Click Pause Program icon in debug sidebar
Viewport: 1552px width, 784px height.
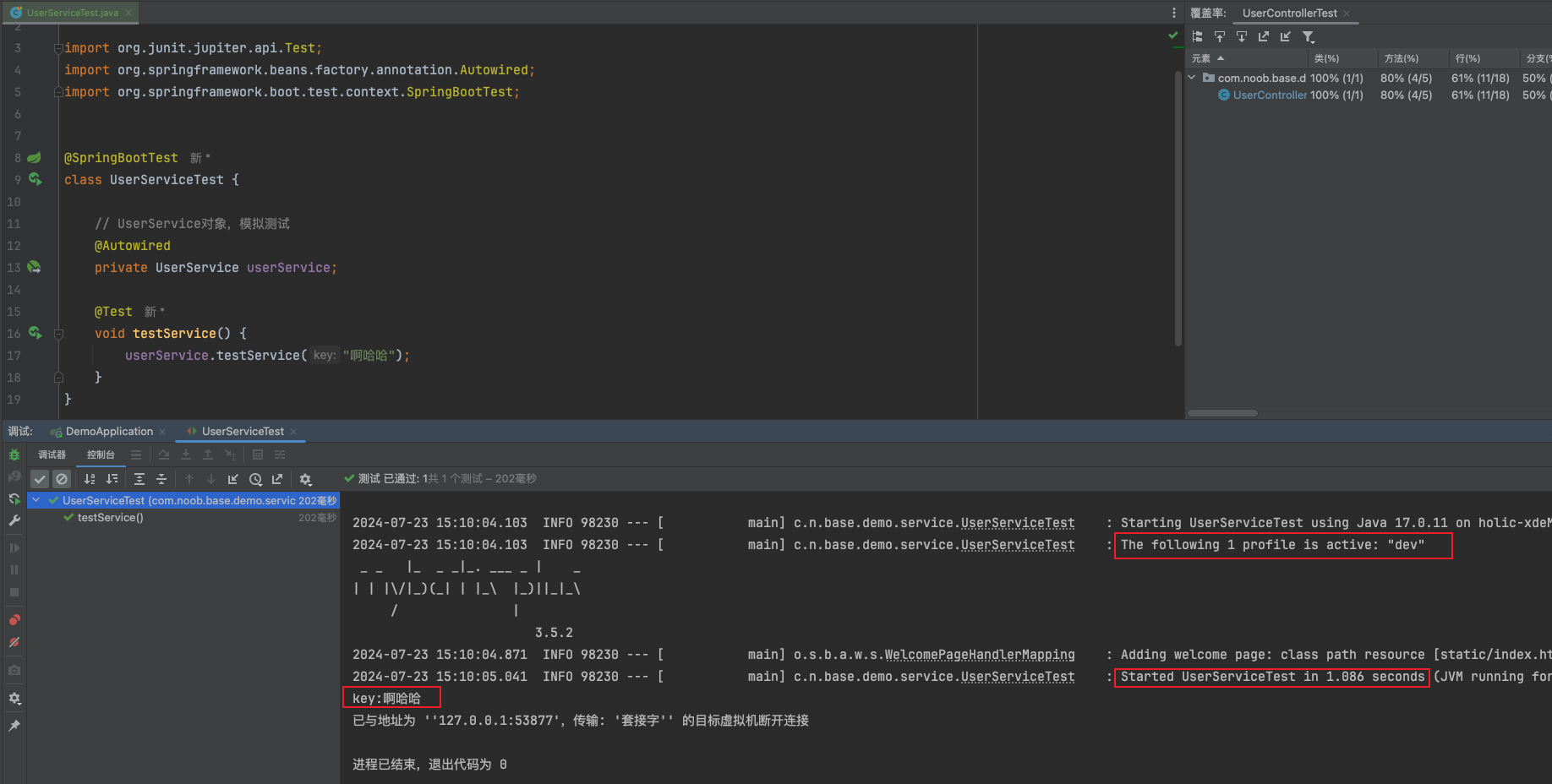(x=14, y=569)
